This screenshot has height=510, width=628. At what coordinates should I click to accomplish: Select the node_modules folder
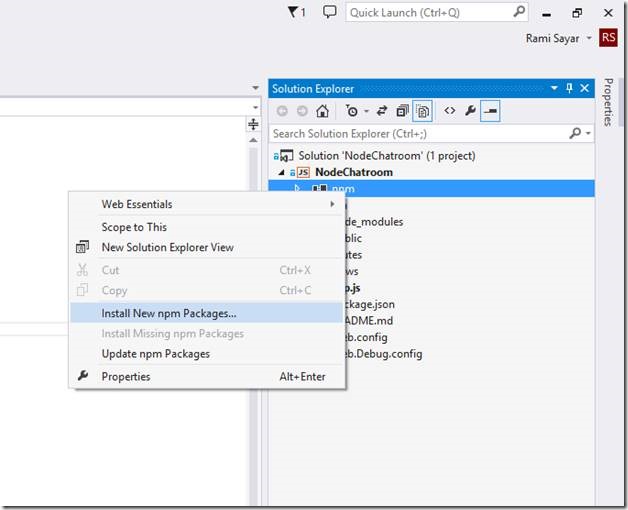(x=374, y=222)
